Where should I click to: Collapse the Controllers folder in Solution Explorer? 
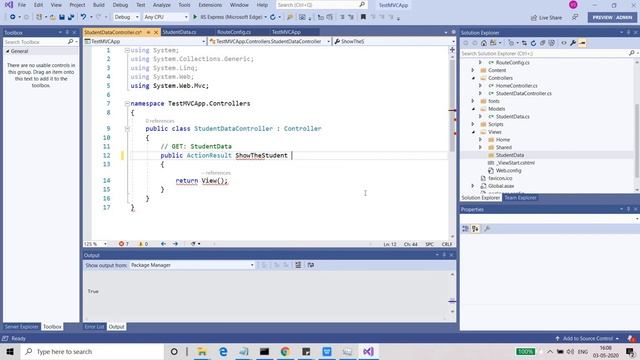tap(473, 78)
